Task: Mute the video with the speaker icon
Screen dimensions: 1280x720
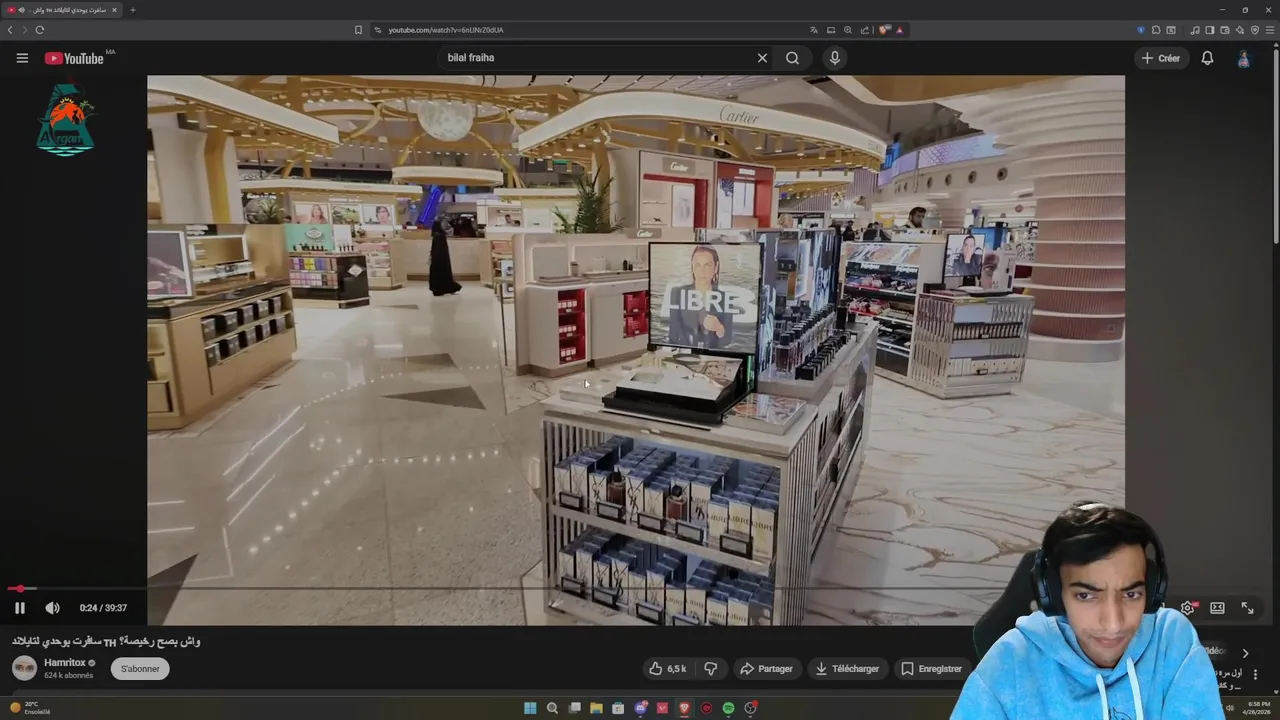Action: pyautogui.click(x=52, y=608)
